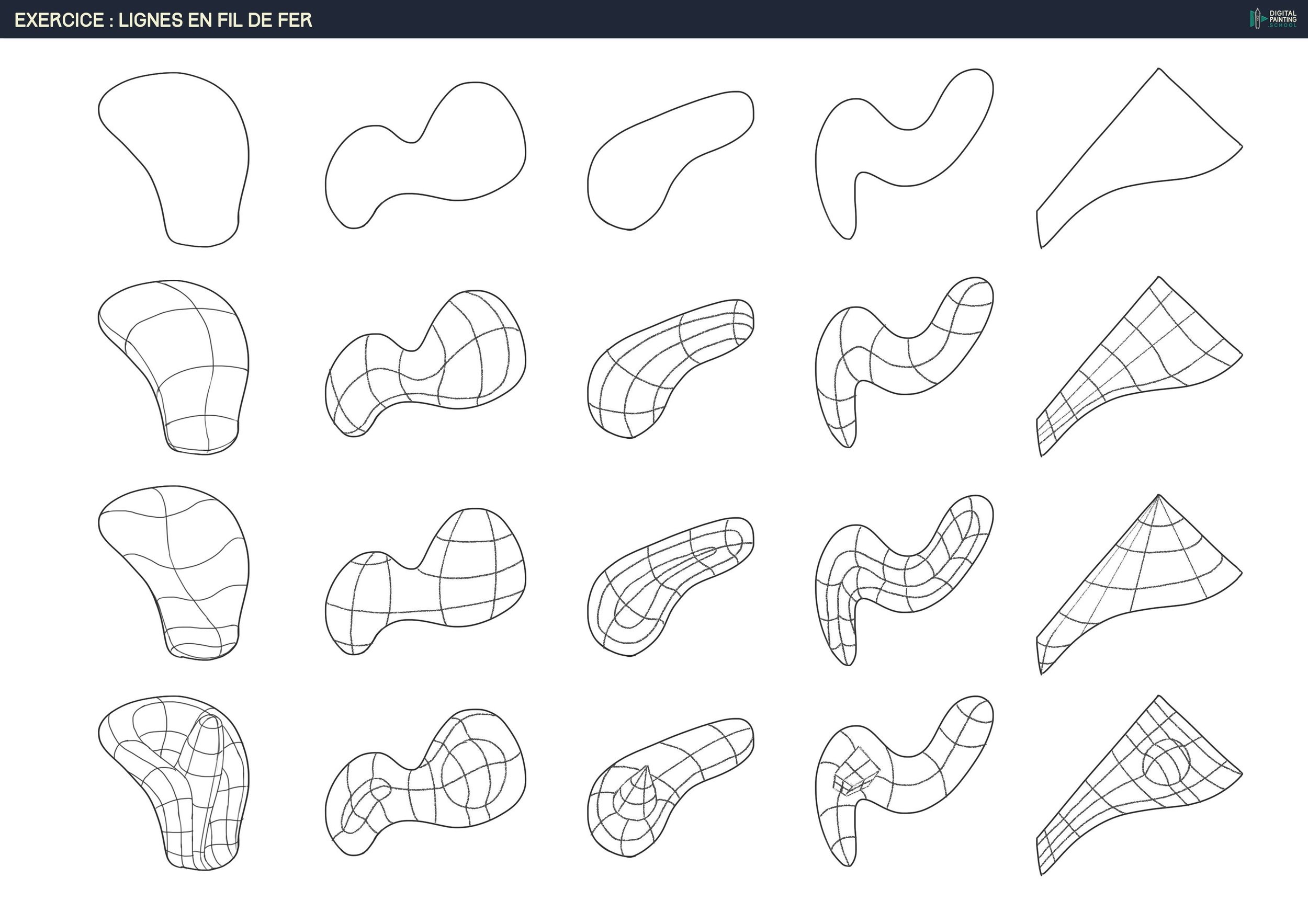Click the sphere embedded in the triangular wireframe
The image size is (1308, 924).
[1167, 761]
